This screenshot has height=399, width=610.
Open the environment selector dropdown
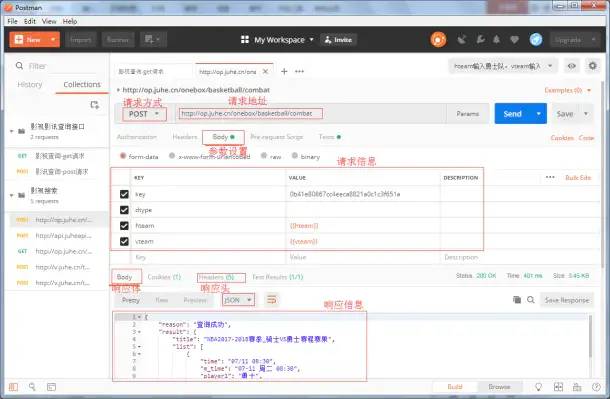[x=503, y=66]
